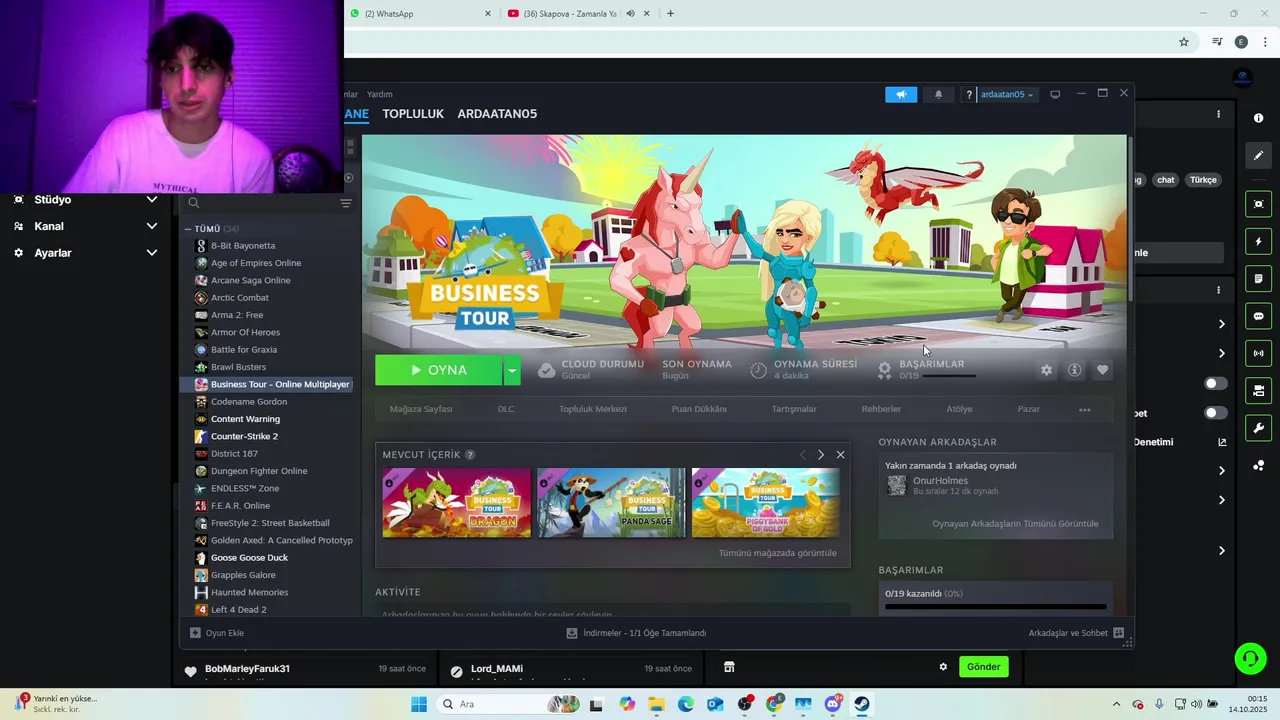Go to next available content item
This screenshot has height=720, width=1280.
(821, 454)
